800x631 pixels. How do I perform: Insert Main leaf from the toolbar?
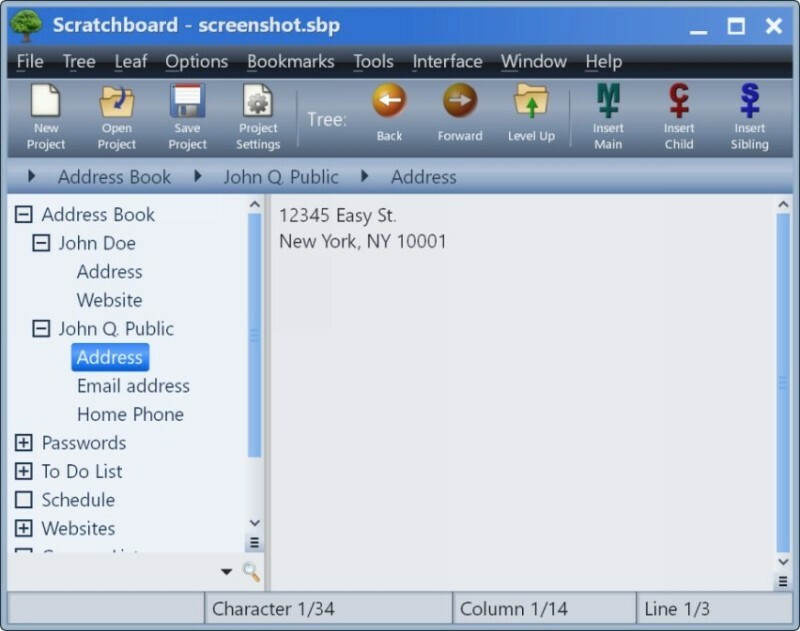pyautogui.click(x=608, y=101)
